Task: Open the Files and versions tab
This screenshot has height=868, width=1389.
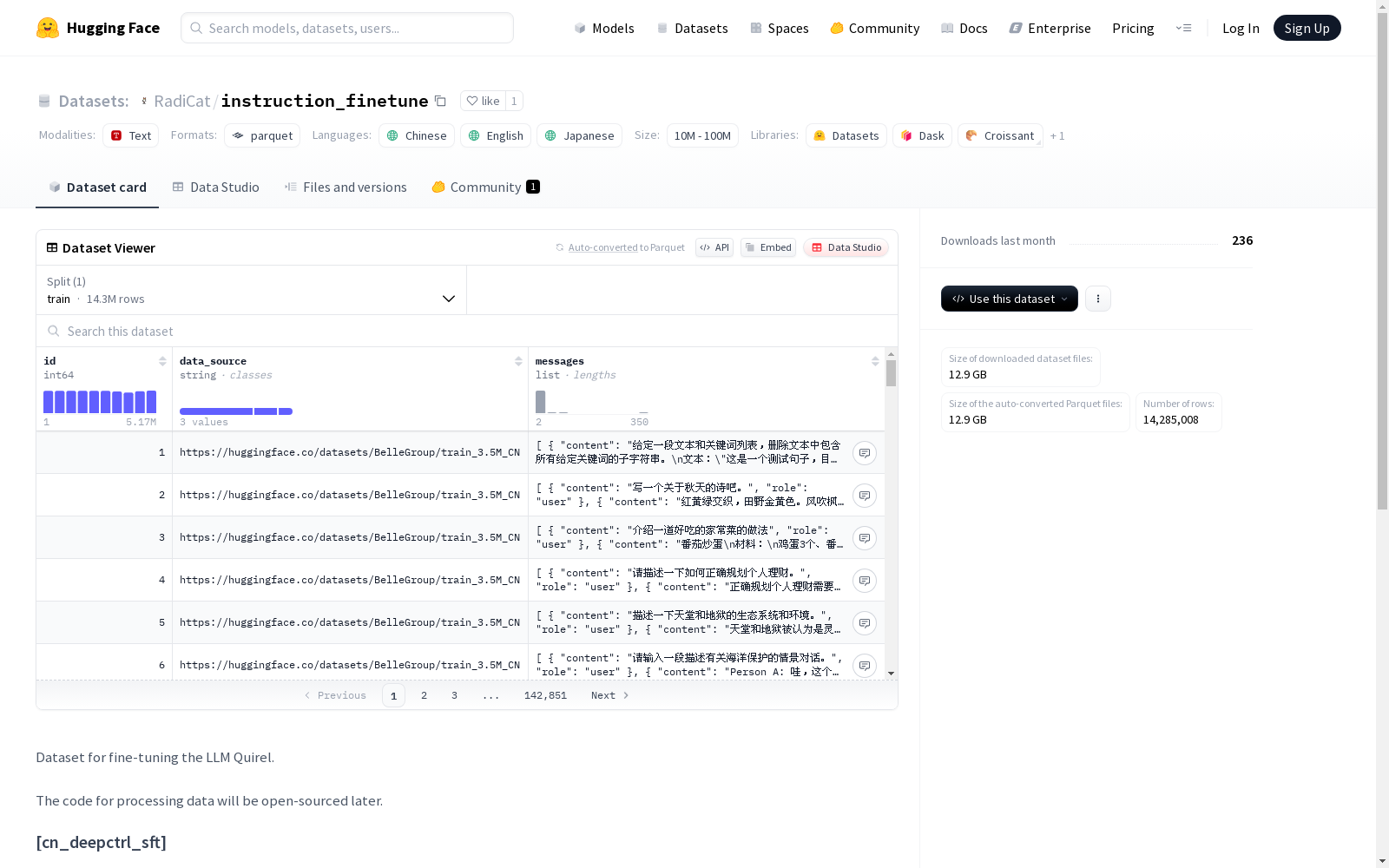Action: coord(346,187)
